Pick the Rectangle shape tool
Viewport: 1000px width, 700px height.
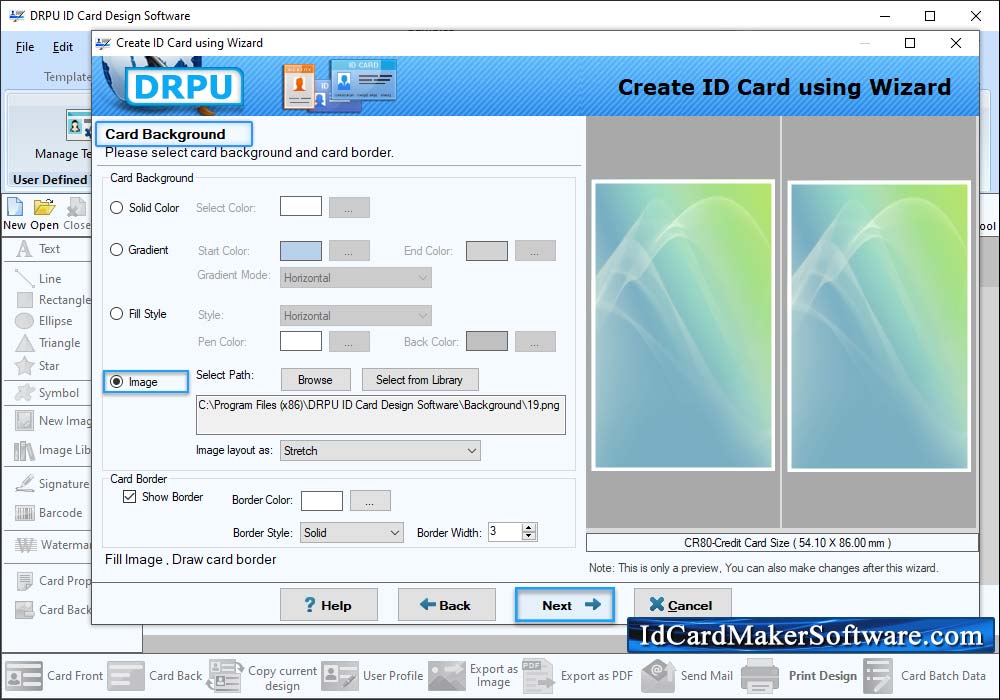(54, 300)
